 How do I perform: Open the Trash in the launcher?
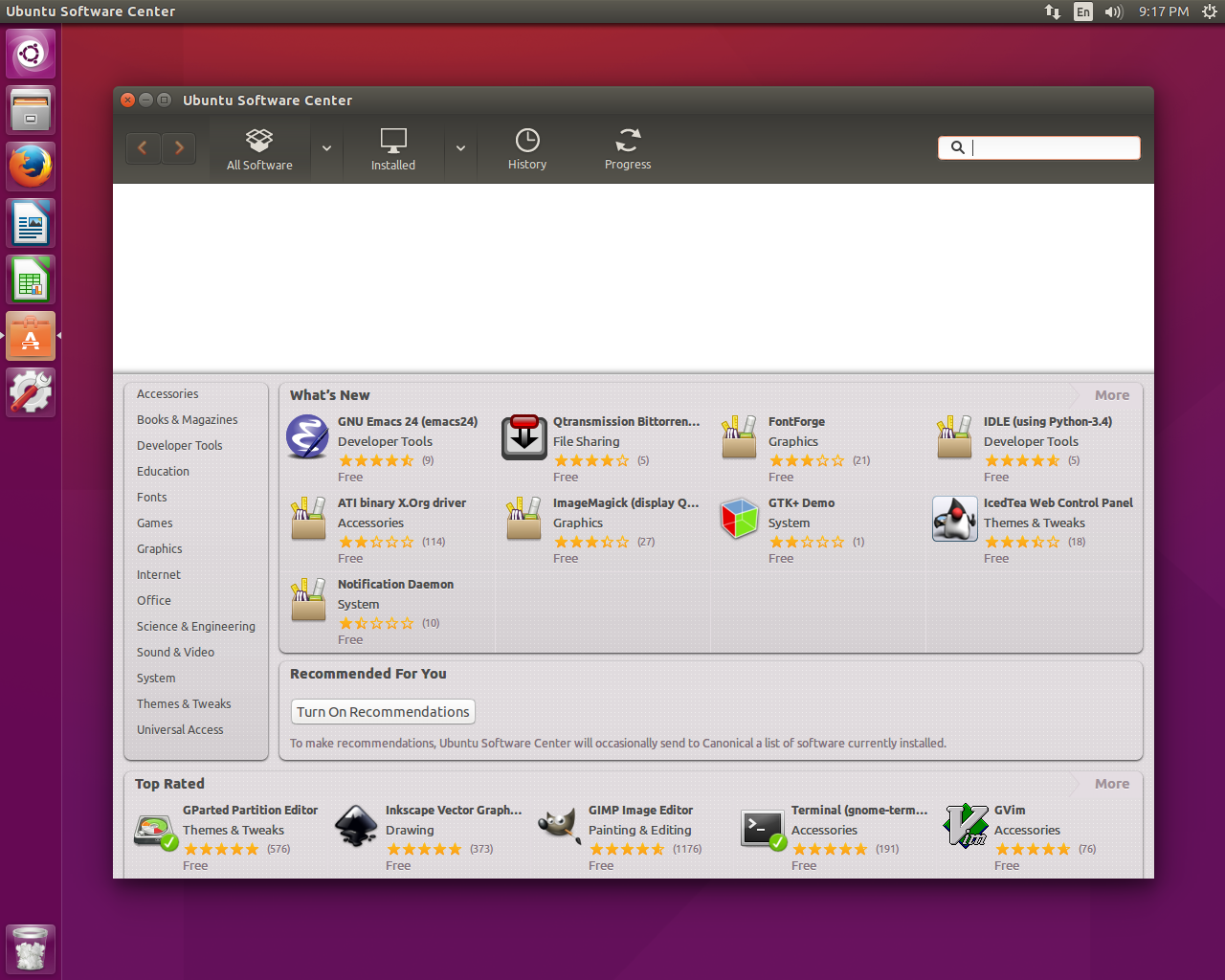pos(31,948)
